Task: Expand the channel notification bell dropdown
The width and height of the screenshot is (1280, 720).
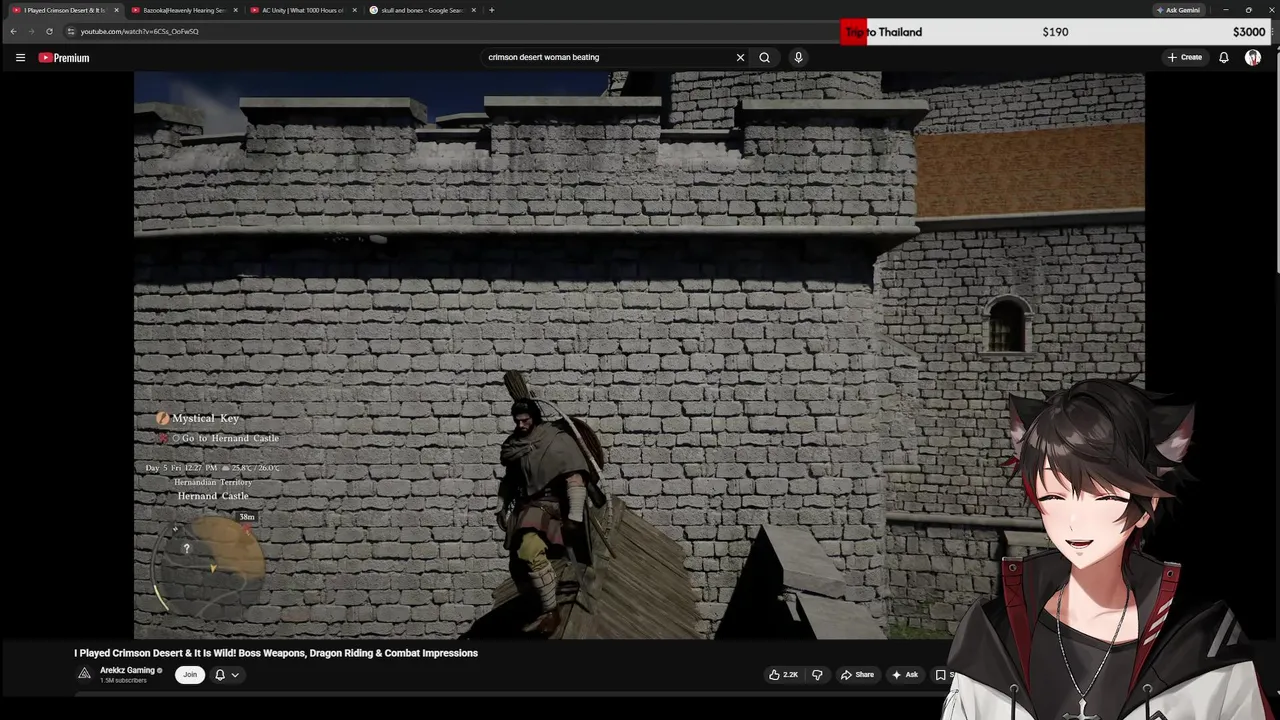Action: (227, 675)
